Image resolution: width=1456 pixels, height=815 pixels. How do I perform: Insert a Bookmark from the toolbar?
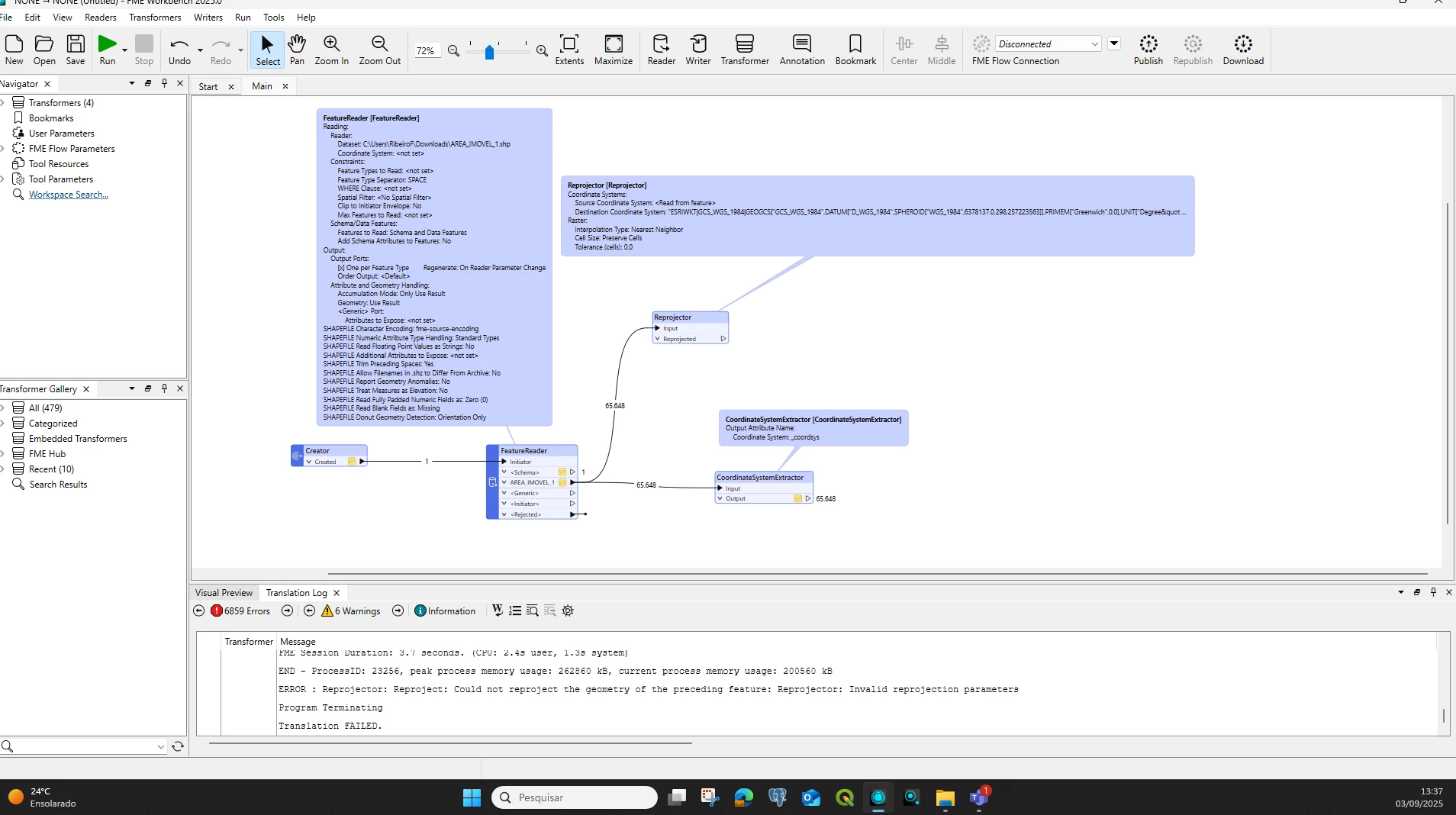[855, 50]
